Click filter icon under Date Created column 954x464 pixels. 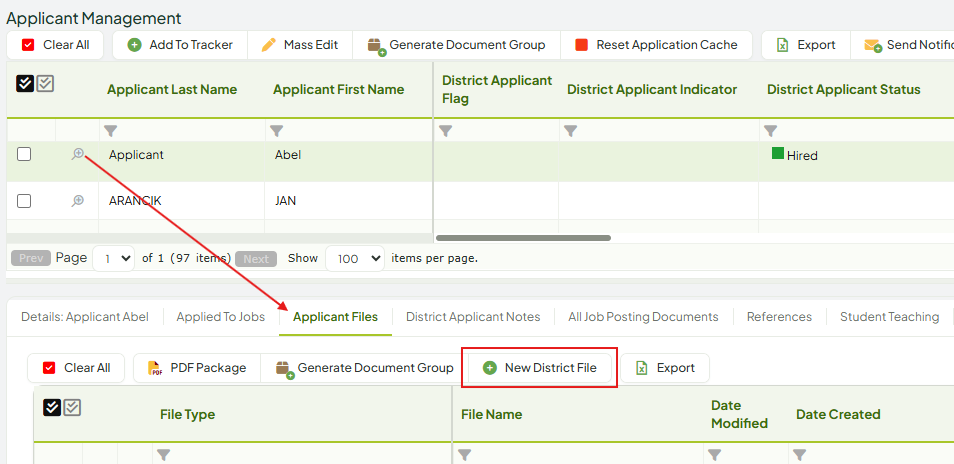pos(799,454)
